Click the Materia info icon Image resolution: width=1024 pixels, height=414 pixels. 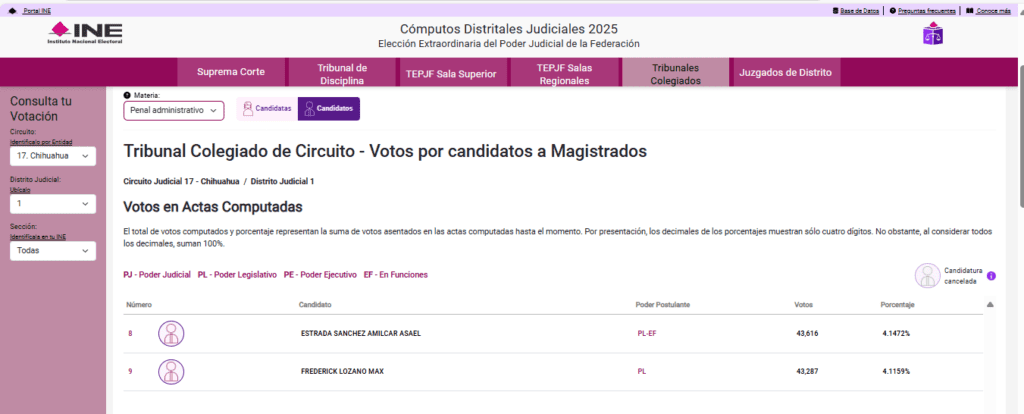point(127,95)
